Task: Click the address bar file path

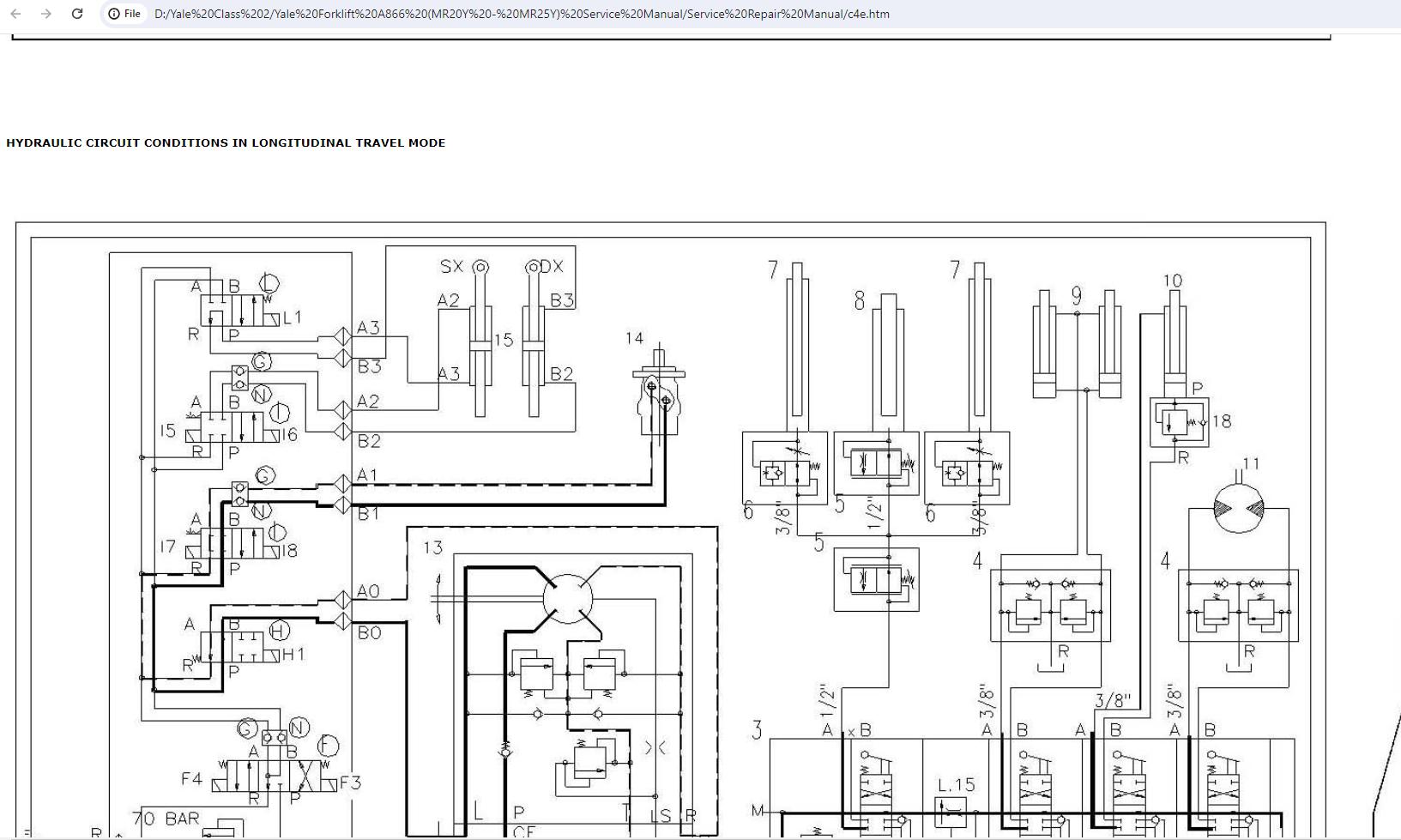Action: pyautogui.click(x=522, y=14)
